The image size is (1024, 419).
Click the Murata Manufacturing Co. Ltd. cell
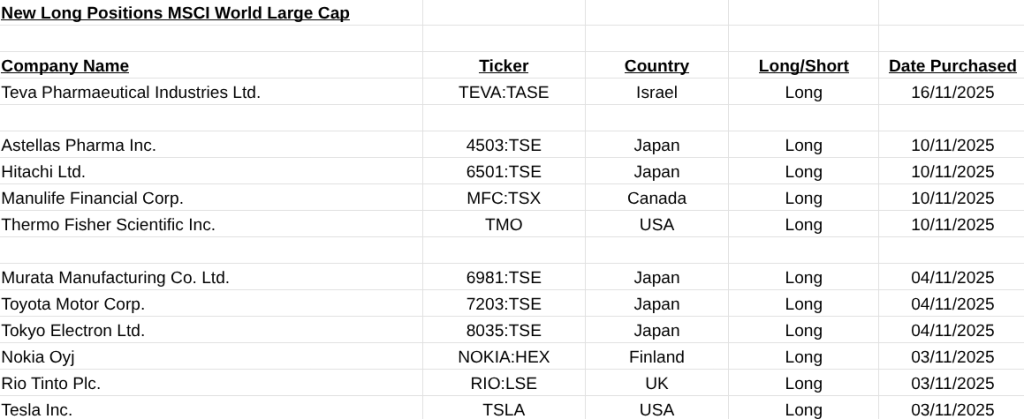tap(116, 278)
